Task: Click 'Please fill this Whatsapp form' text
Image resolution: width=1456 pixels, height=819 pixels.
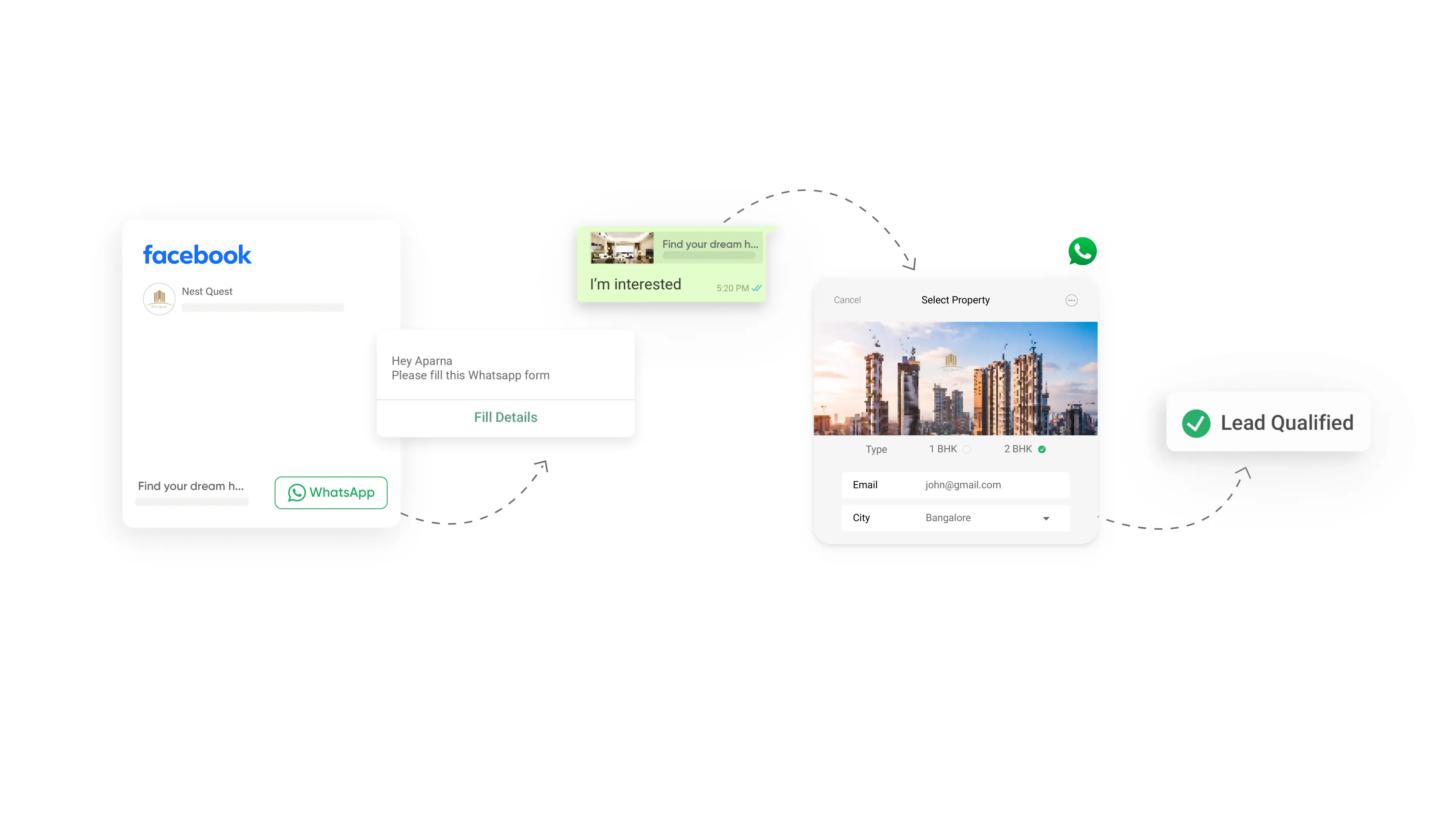Action: 470,375
